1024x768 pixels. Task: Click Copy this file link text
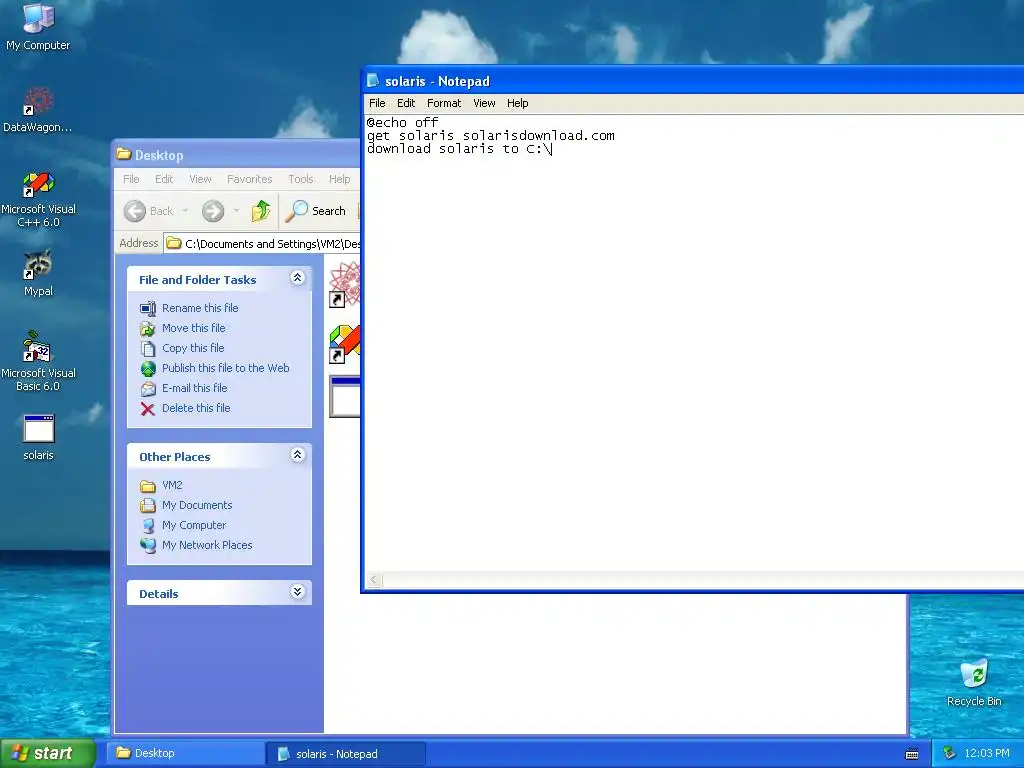point(193,348)
